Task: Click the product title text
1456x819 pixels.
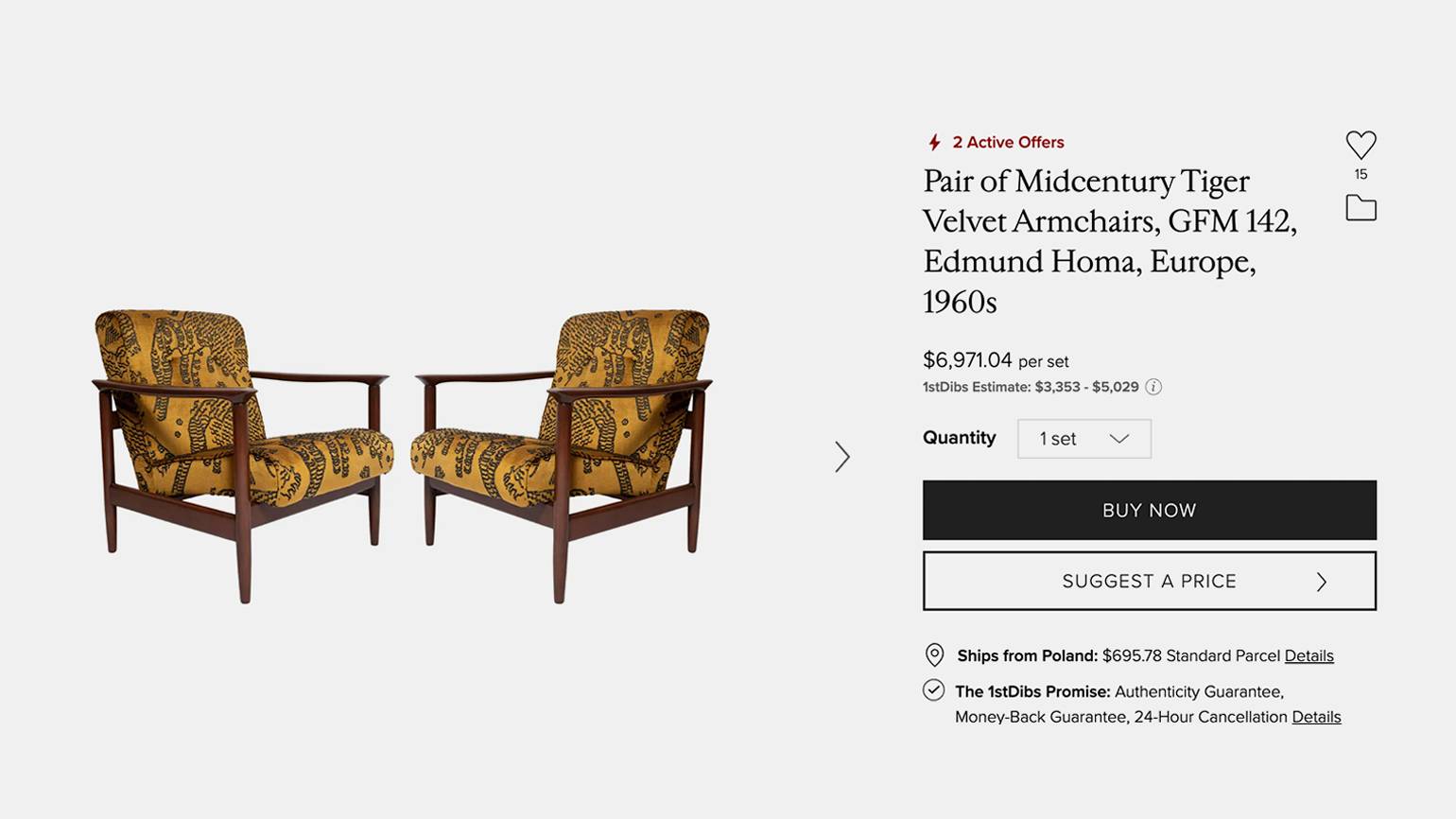Action: [1110, 241]
